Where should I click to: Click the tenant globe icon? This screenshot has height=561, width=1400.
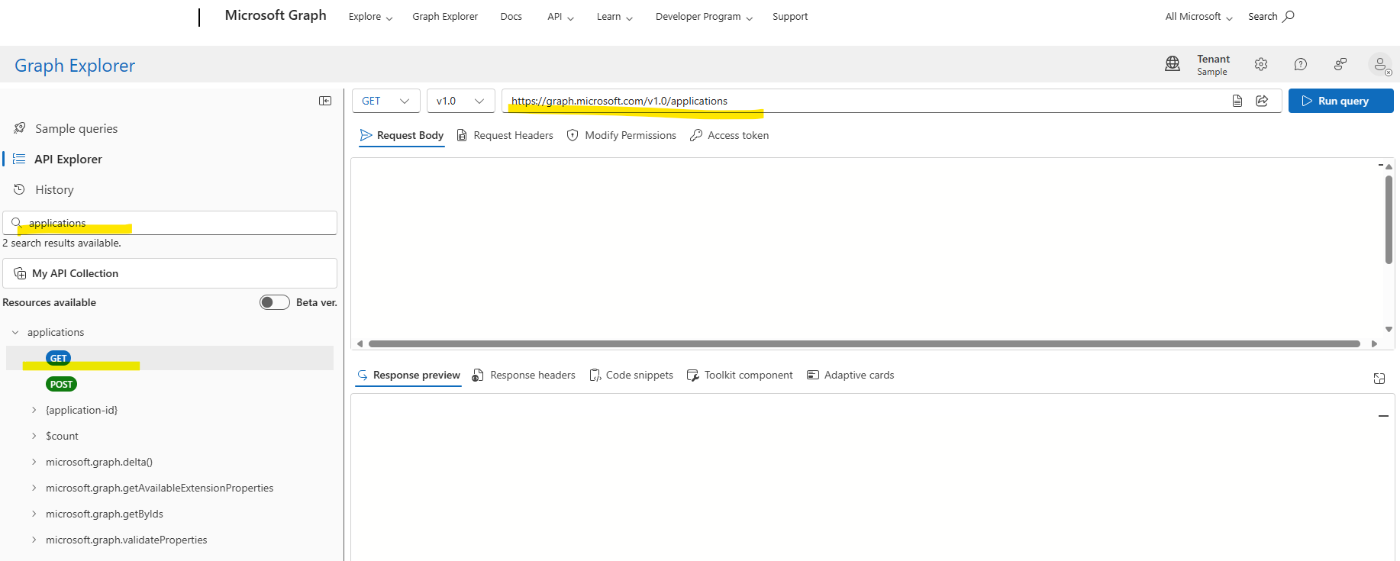click(1172, 64)
